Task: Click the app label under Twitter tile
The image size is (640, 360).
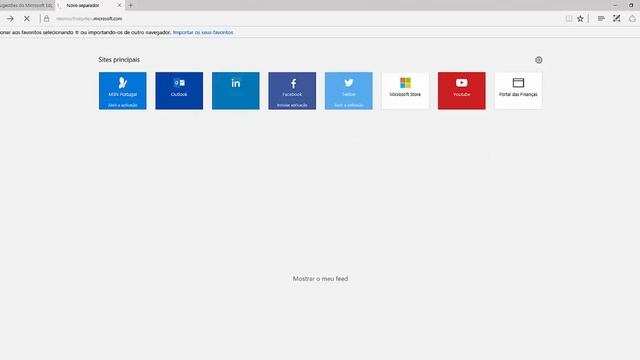Action: click(x=349, y=105)
